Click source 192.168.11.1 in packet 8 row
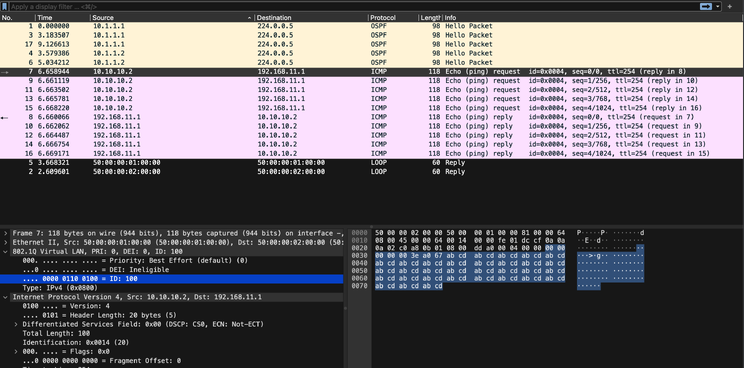Screen dimensions: 744x368 click(x=116, y=117)
